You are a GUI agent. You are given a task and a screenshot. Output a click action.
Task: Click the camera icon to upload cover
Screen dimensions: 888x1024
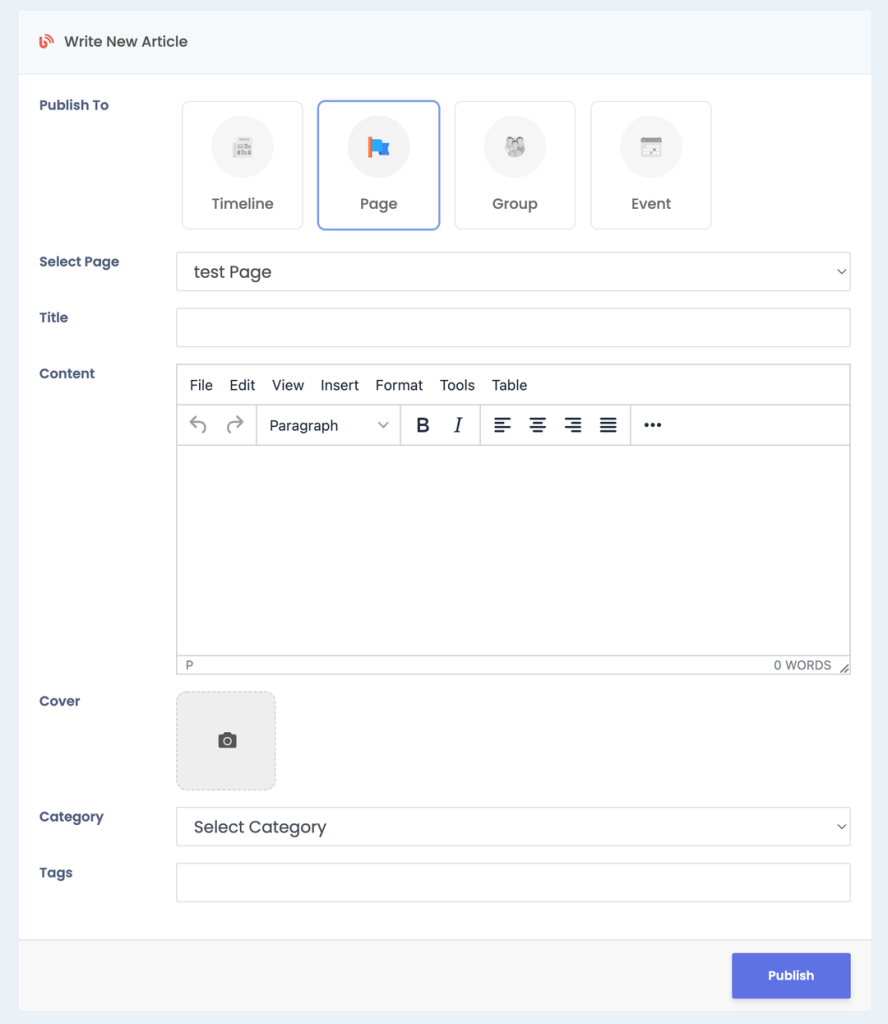pyautogui.click(x=227, y=741)
